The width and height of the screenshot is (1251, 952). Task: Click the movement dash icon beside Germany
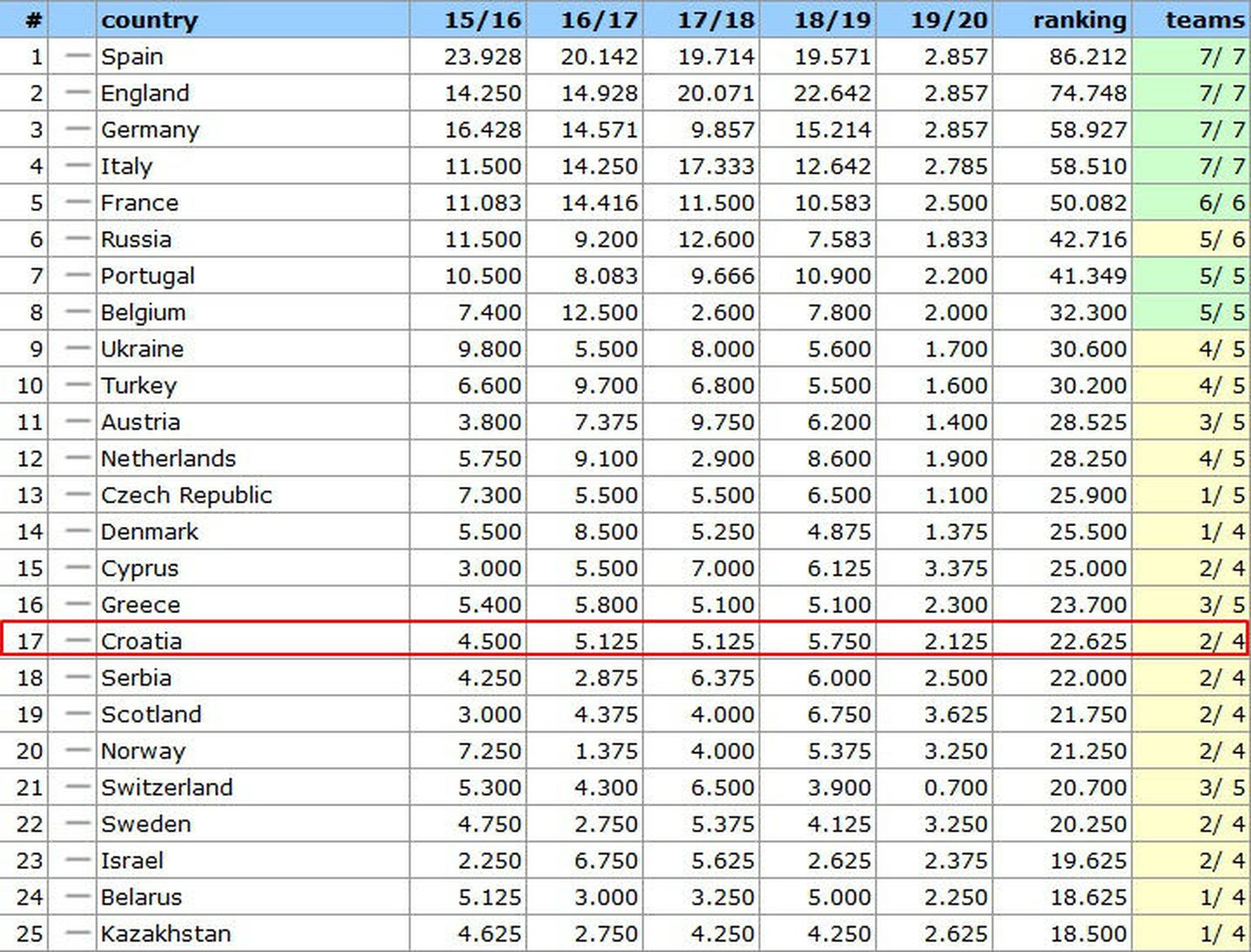pyautogui.click(x=77, y=129)
